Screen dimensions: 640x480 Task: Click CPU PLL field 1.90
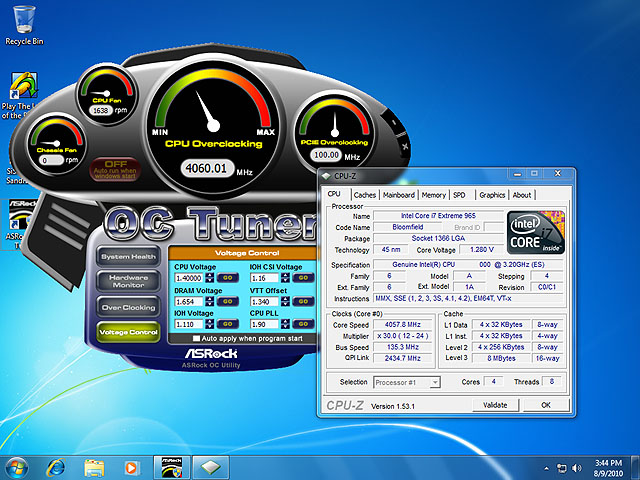click(x=264, y=324)
